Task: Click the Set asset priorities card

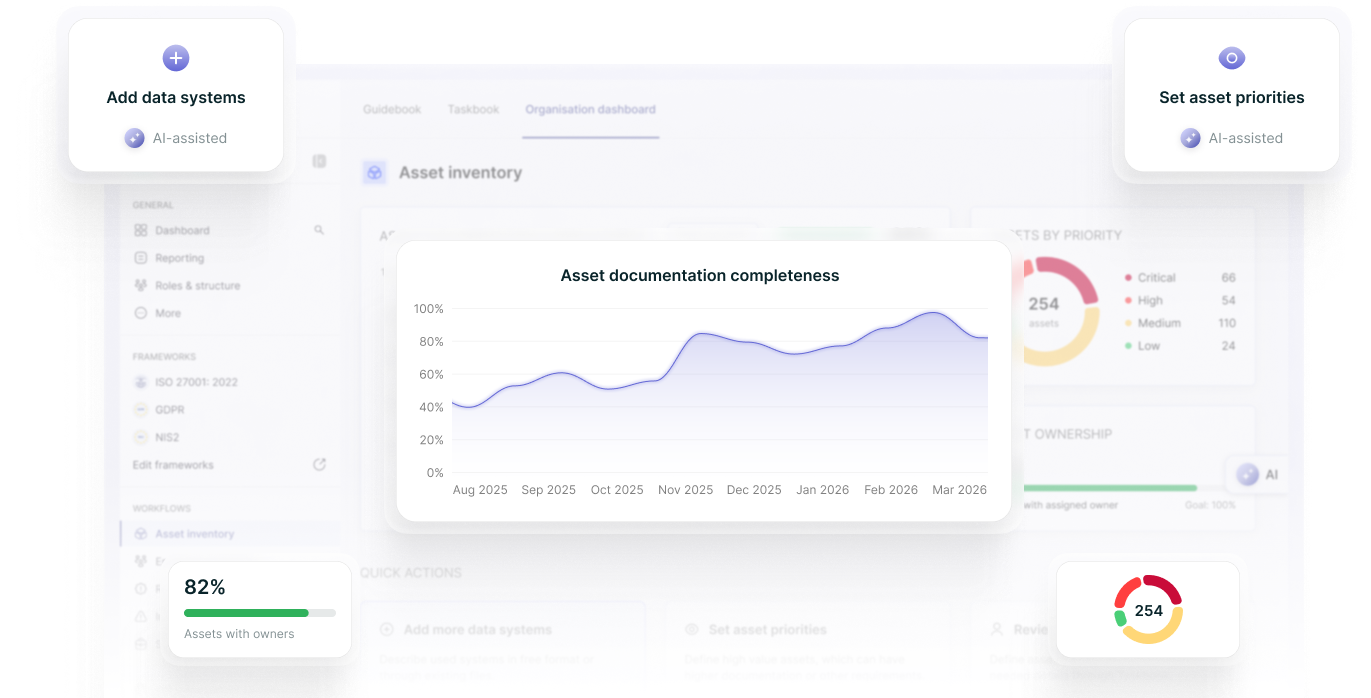Action: (1231, 95)
